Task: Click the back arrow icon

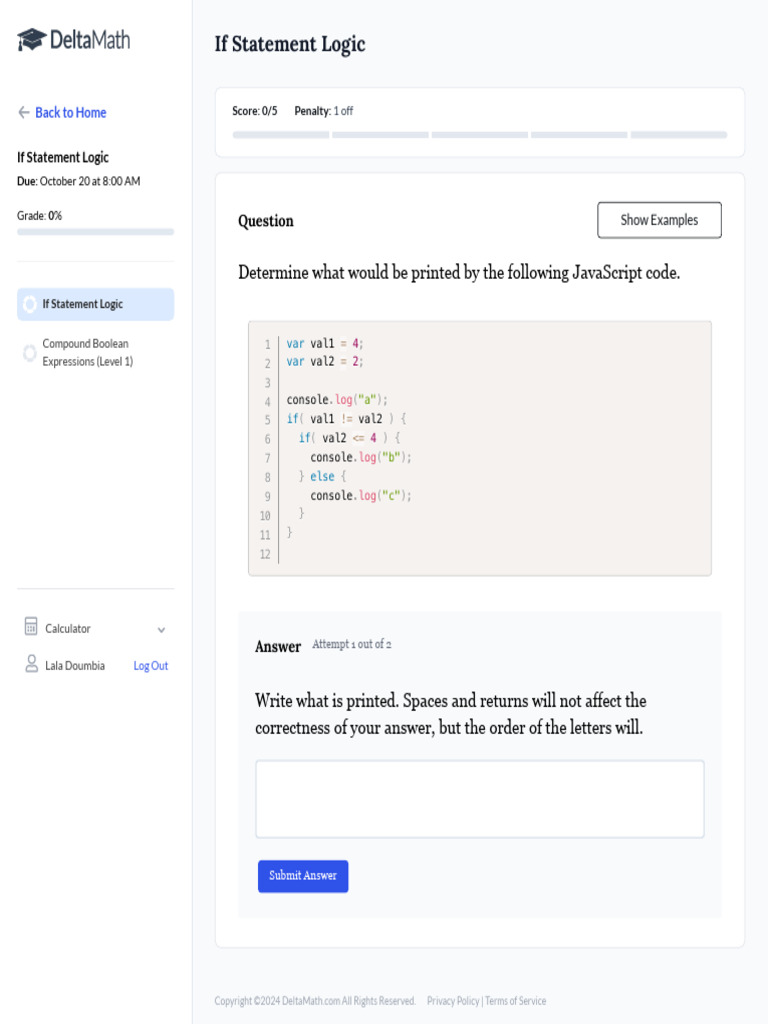Action: coord(24,113)
